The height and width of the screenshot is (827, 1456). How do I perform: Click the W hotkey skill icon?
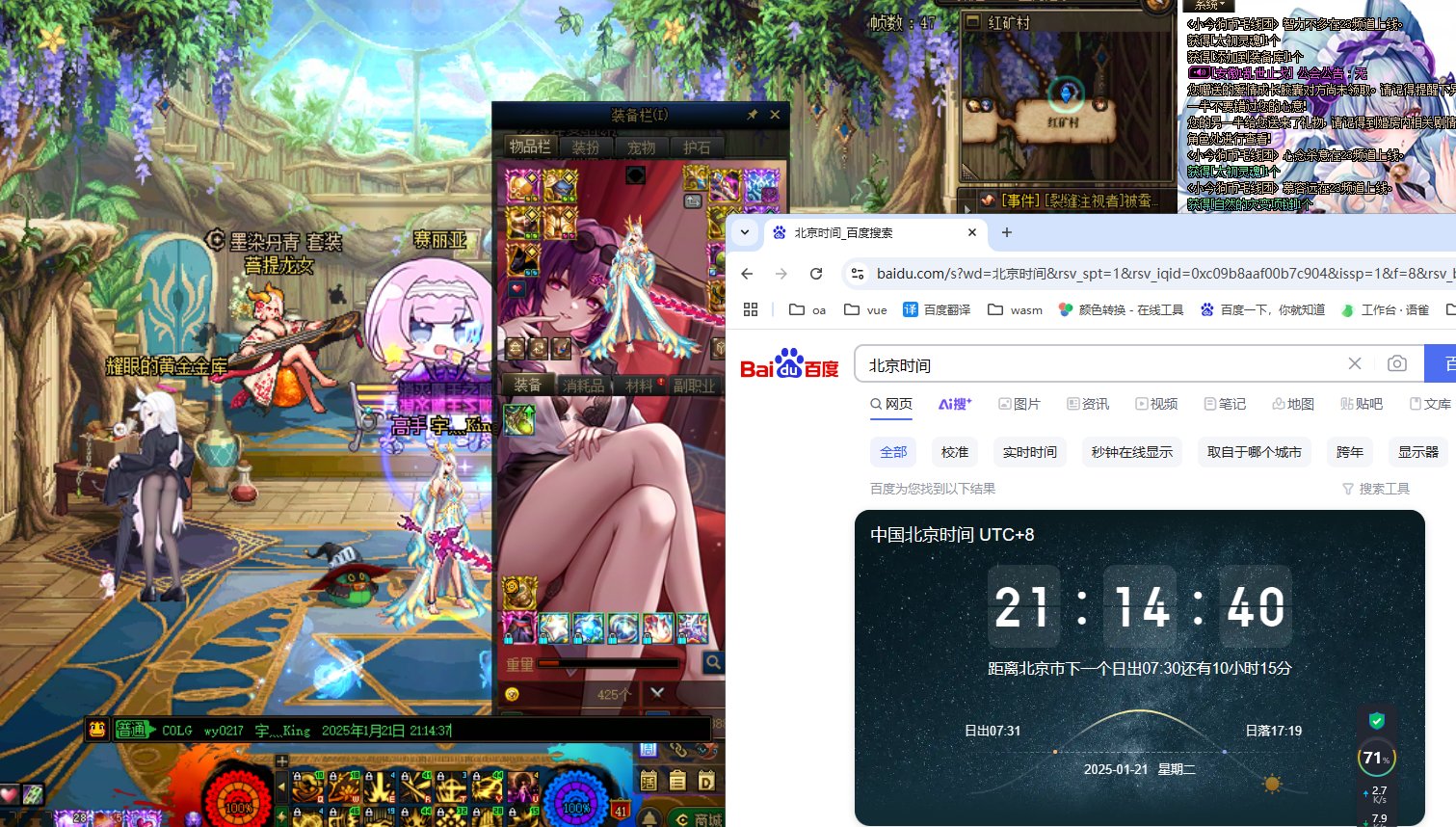click(343, 787)
